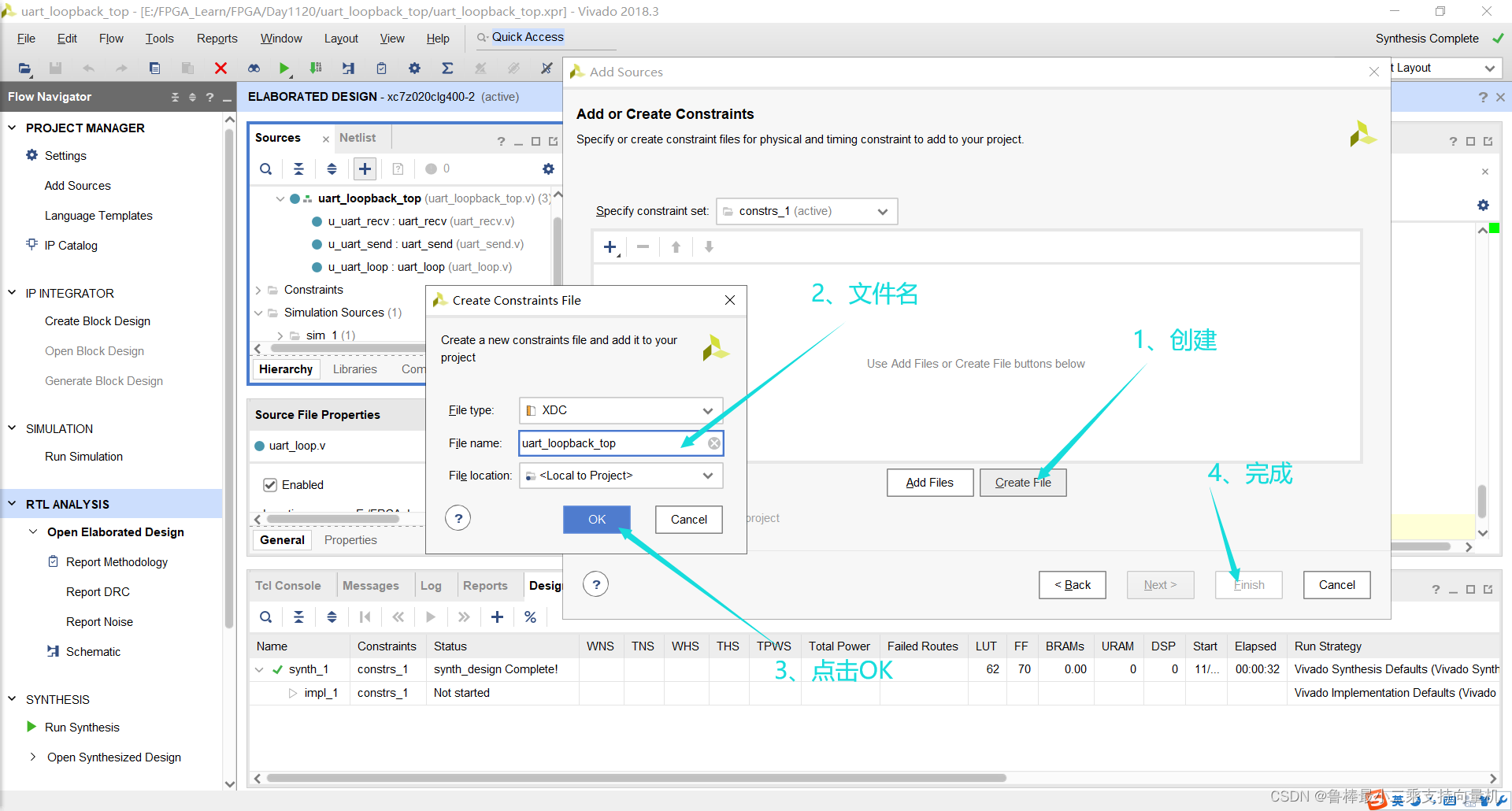Click move down arrow in constraints list
The image size is (1512, 811).
pyautogui.click(x=709, y=247)
